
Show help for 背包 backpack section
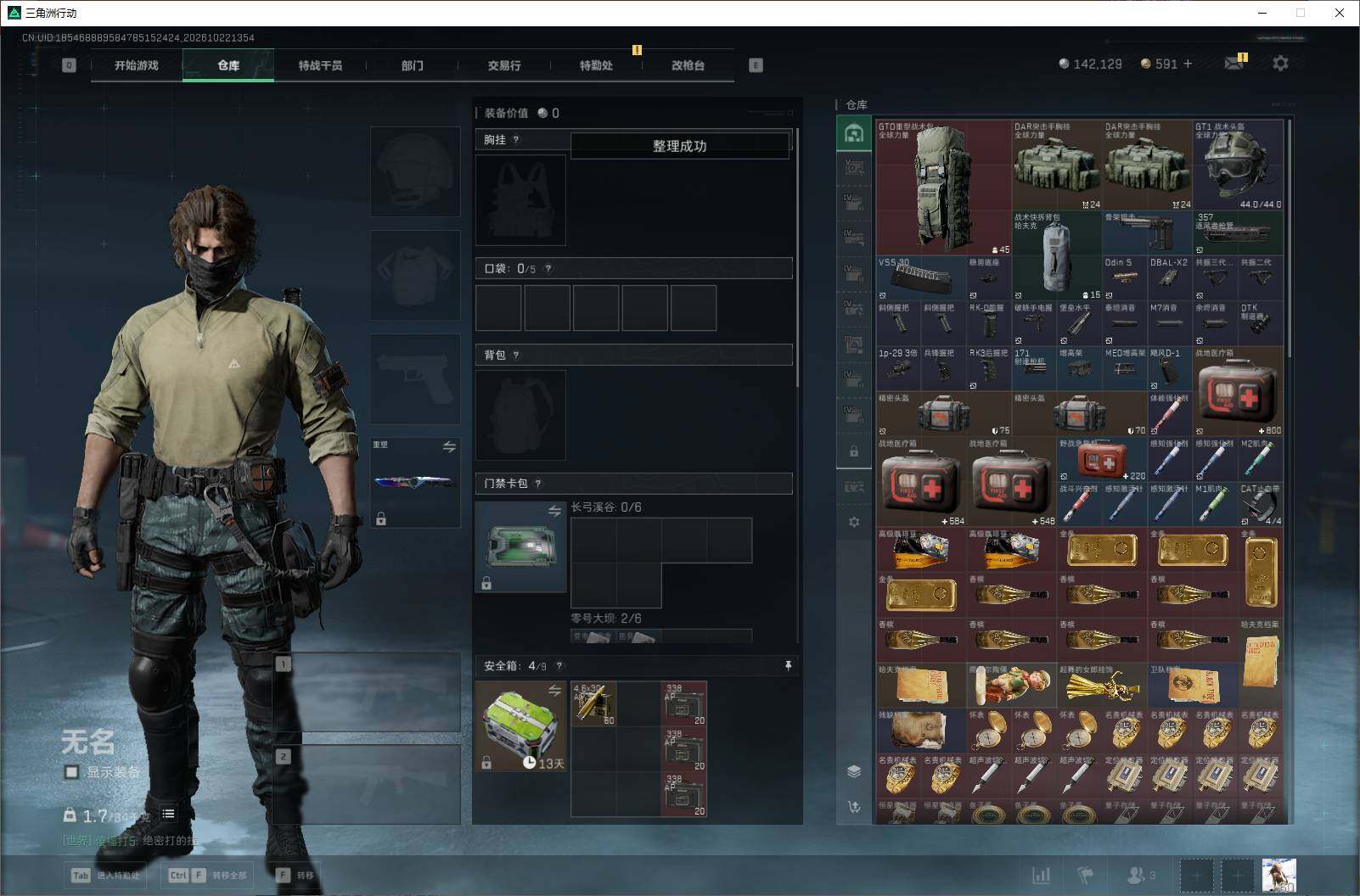pyautogui.click(x=516, y=356)
